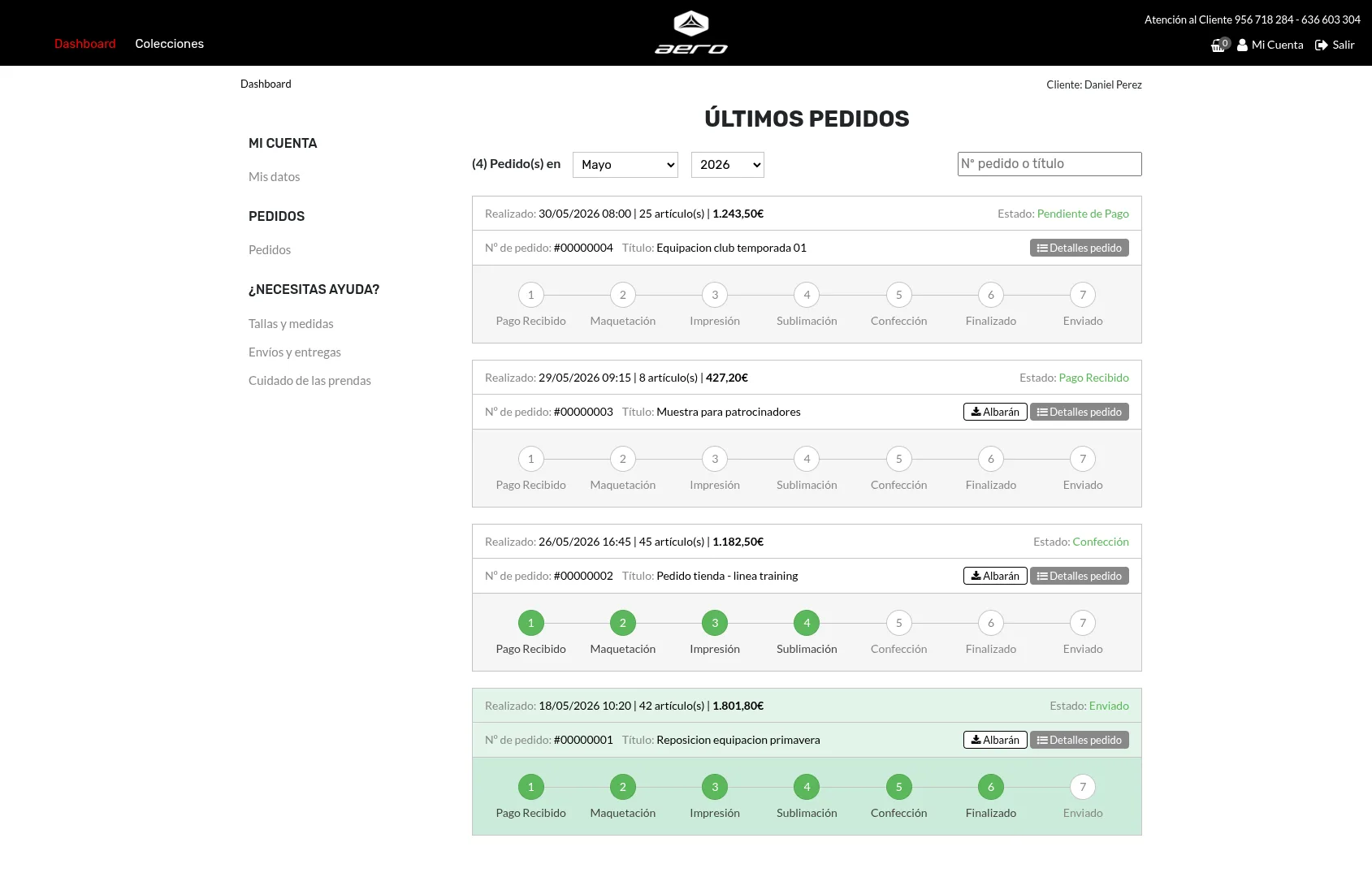Click step 7 Enviado circle of order #00000004
1372x890 pixels.
click(x=1083, y=295)
